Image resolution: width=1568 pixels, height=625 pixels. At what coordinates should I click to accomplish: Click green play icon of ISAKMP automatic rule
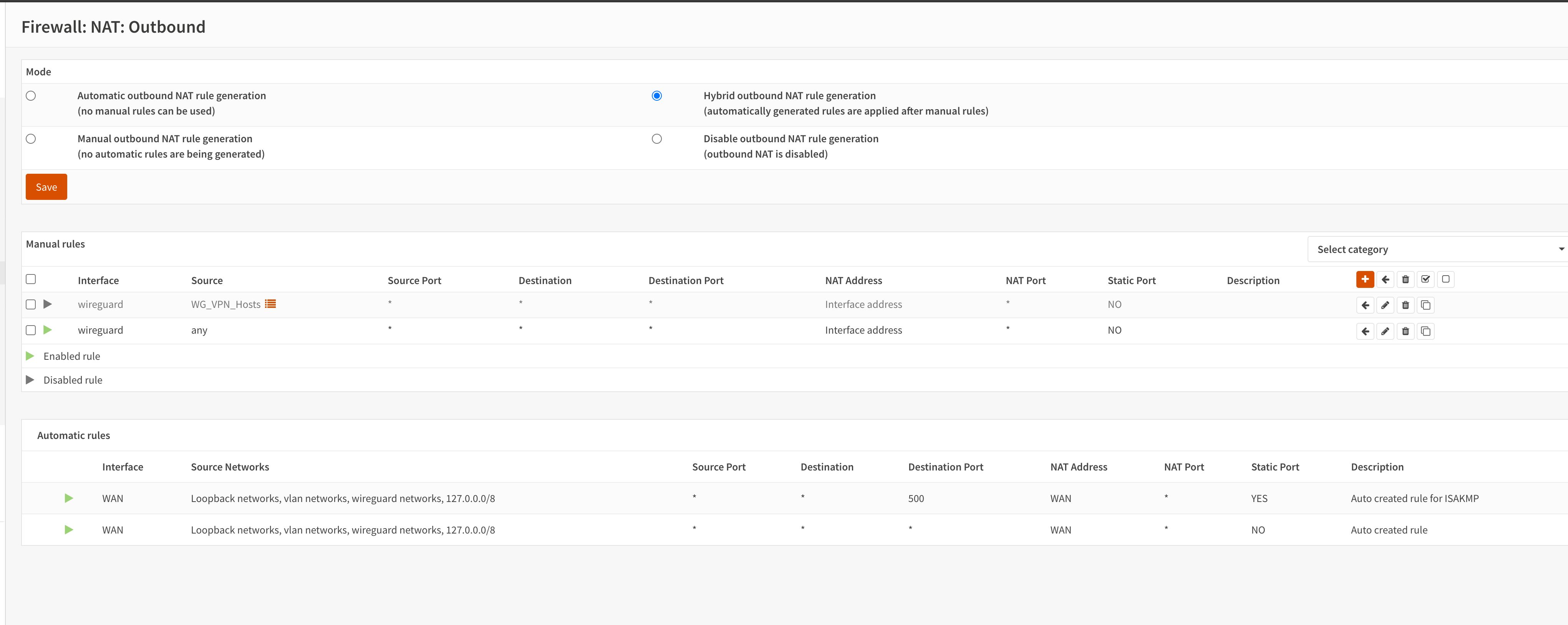pyautogui.click(x=69, y=498)
